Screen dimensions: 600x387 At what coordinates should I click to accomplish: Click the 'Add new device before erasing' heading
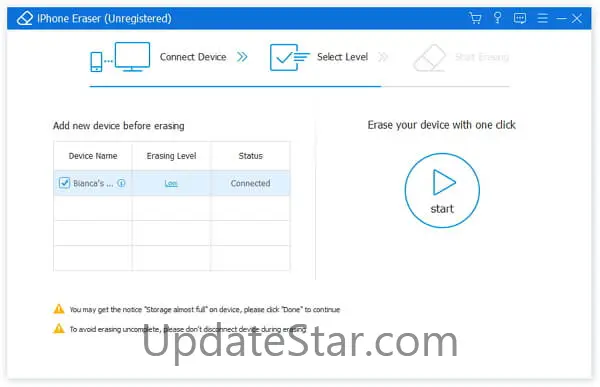click(119, 126)
